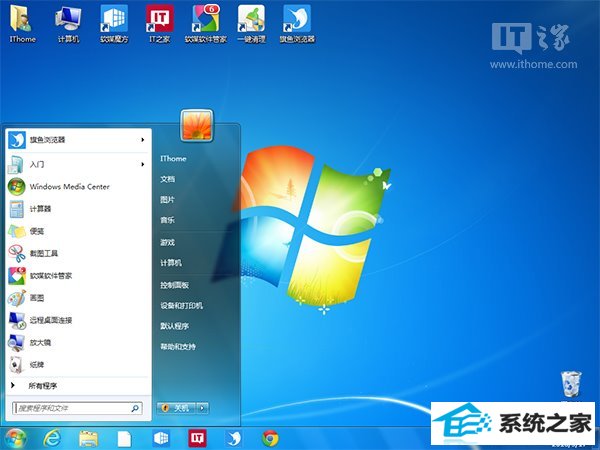Open 音乐 Music link
Viewport: 600px width, 450px height.
coord(168,220)
